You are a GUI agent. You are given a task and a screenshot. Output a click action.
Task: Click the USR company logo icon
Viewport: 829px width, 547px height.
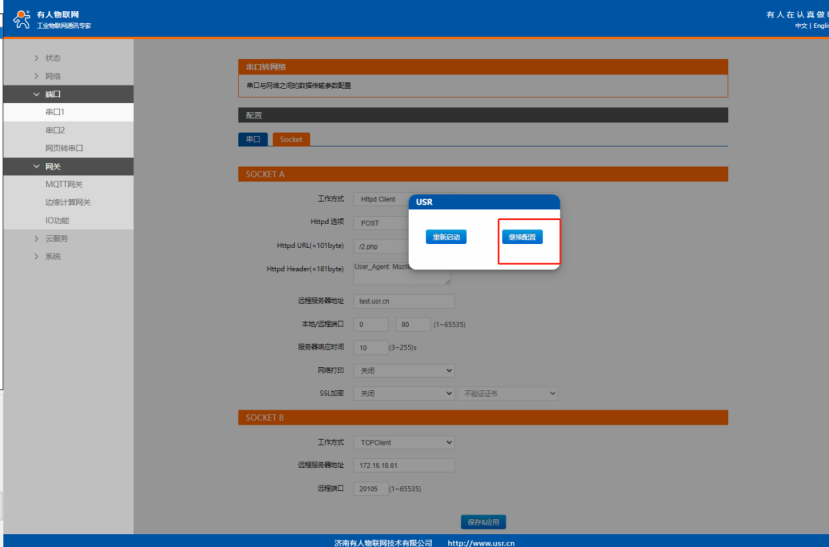point(22,17)
